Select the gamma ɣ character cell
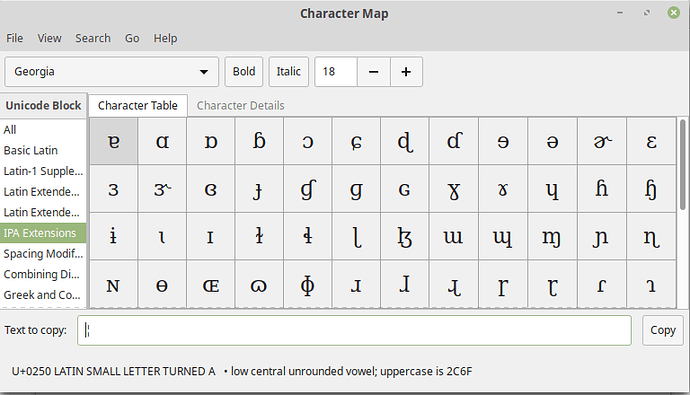 coord(454,190)
